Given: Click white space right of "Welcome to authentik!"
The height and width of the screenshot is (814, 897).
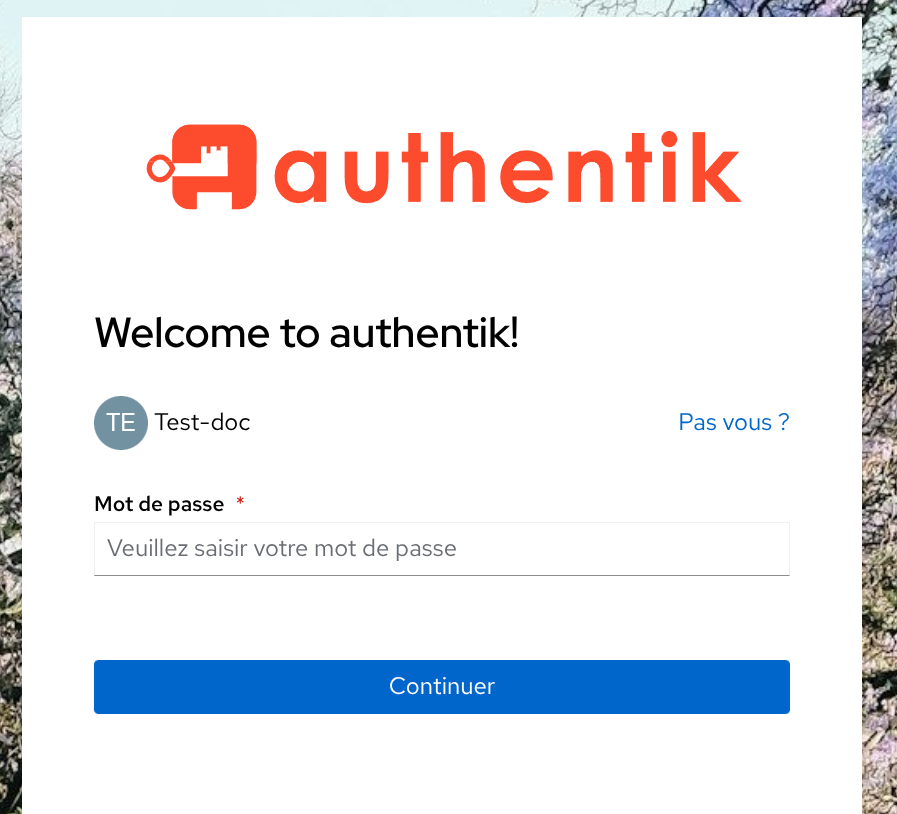Looking at the screenshot, I should point(680,333).
